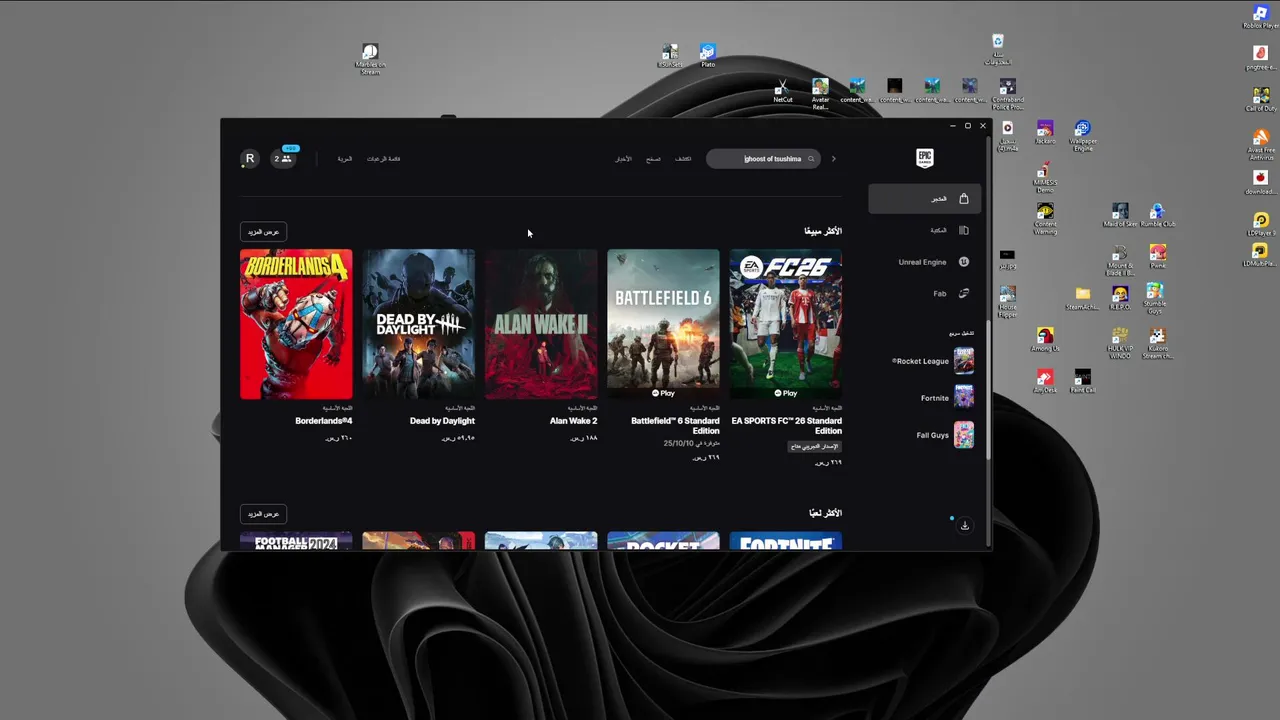Select the AnyDesk desktop shortcut
Screen dimensions: 1280x720
[x=1045, y=381]
